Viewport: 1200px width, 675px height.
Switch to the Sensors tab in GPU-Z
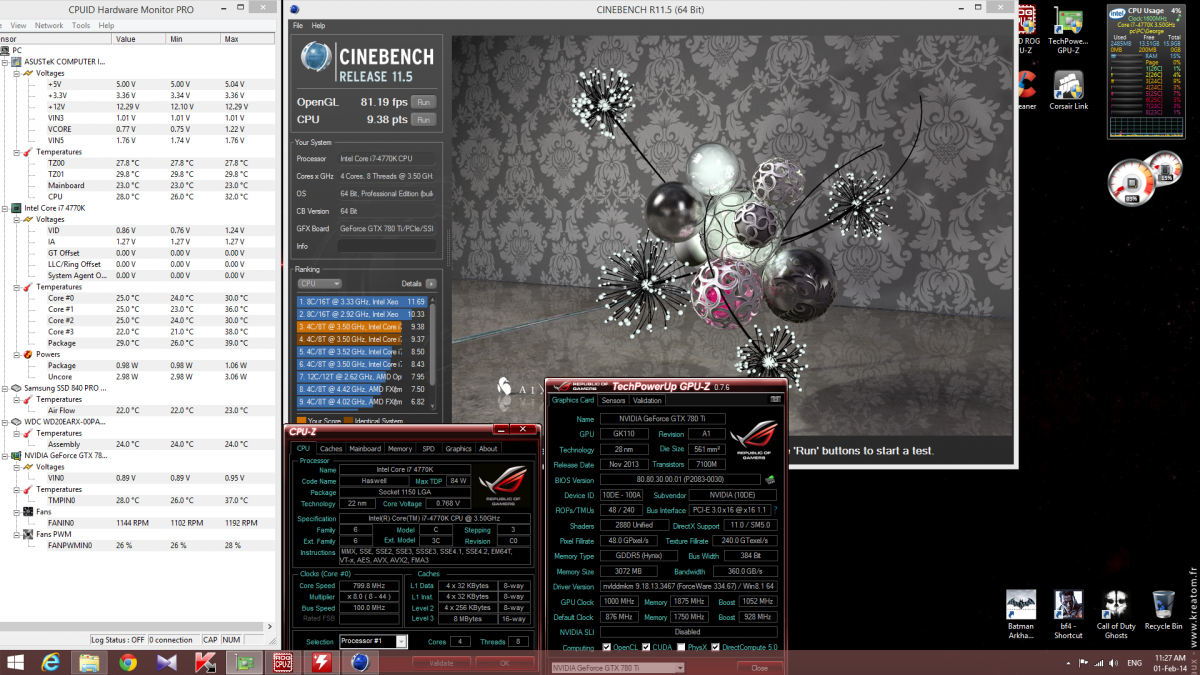click(x=613, y=400)
